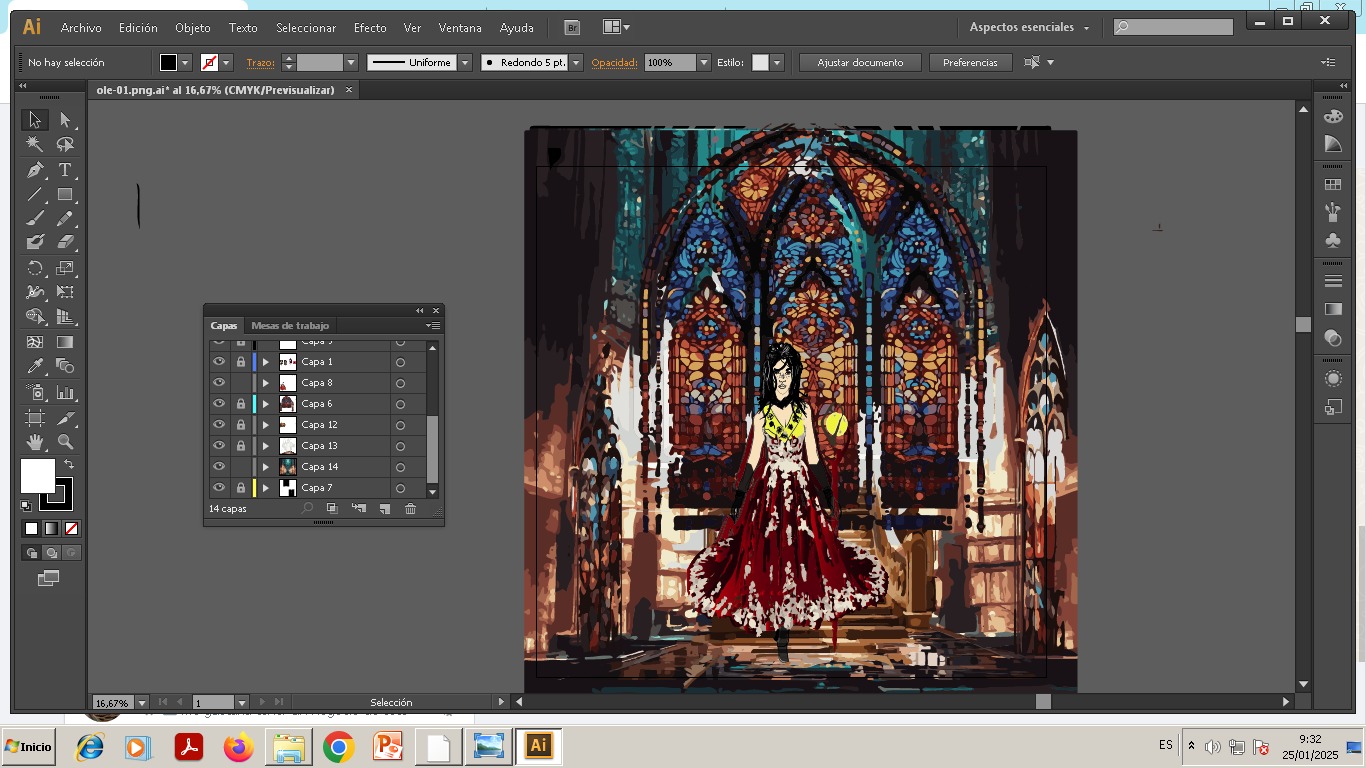The height and width of the screenshot is (768, 1366).
Task: Select the Hand tool
Action: tap(34, 442)
